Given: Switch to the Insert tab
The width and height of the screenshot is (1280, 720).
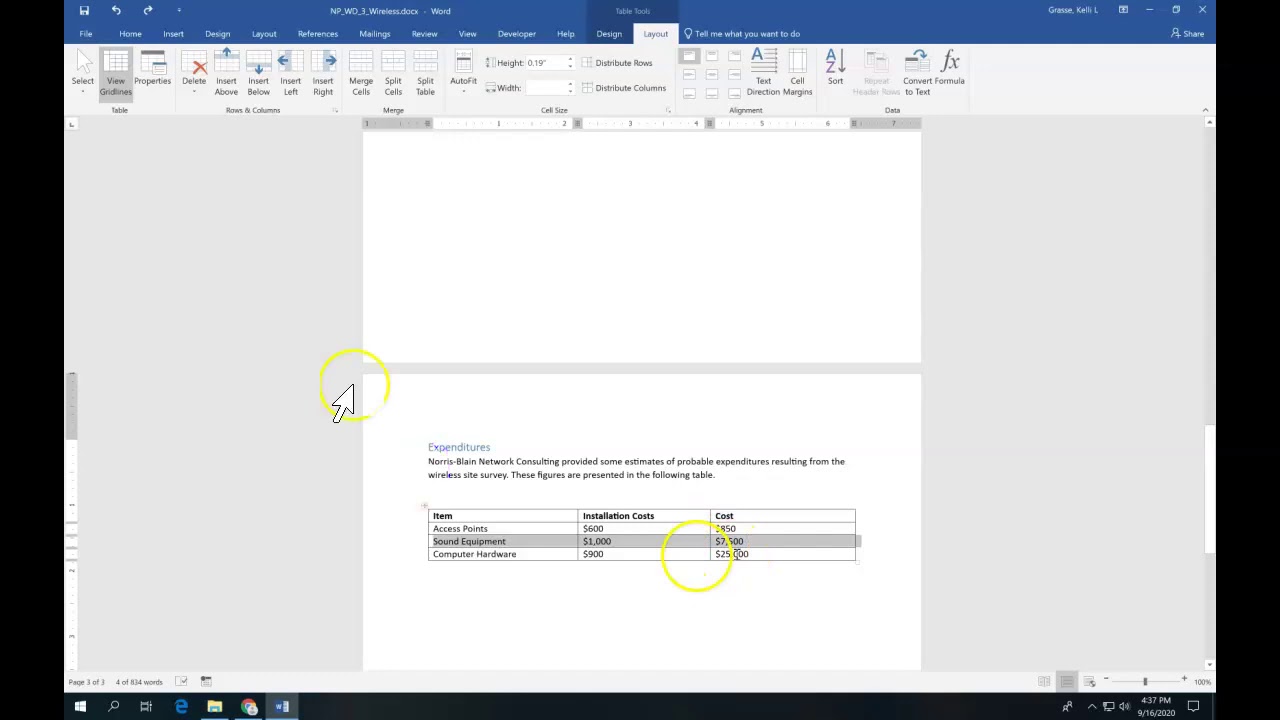Looking at the screenshot, I should [173, 33].
